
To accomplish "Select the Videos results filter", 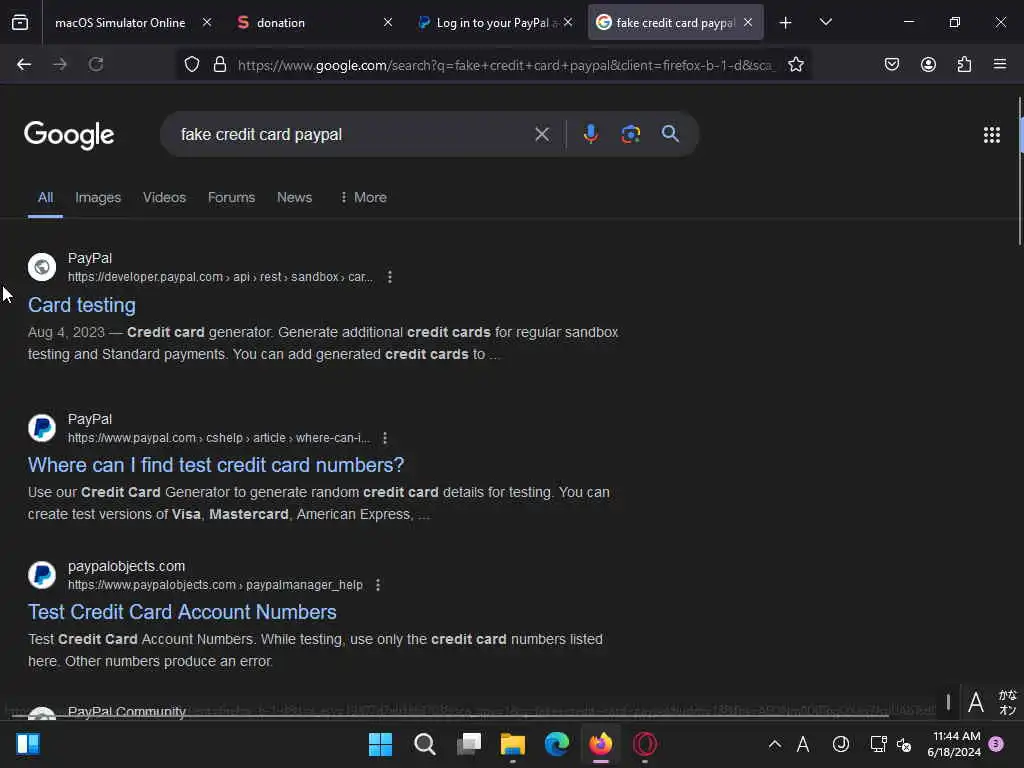I will [165, 197].
